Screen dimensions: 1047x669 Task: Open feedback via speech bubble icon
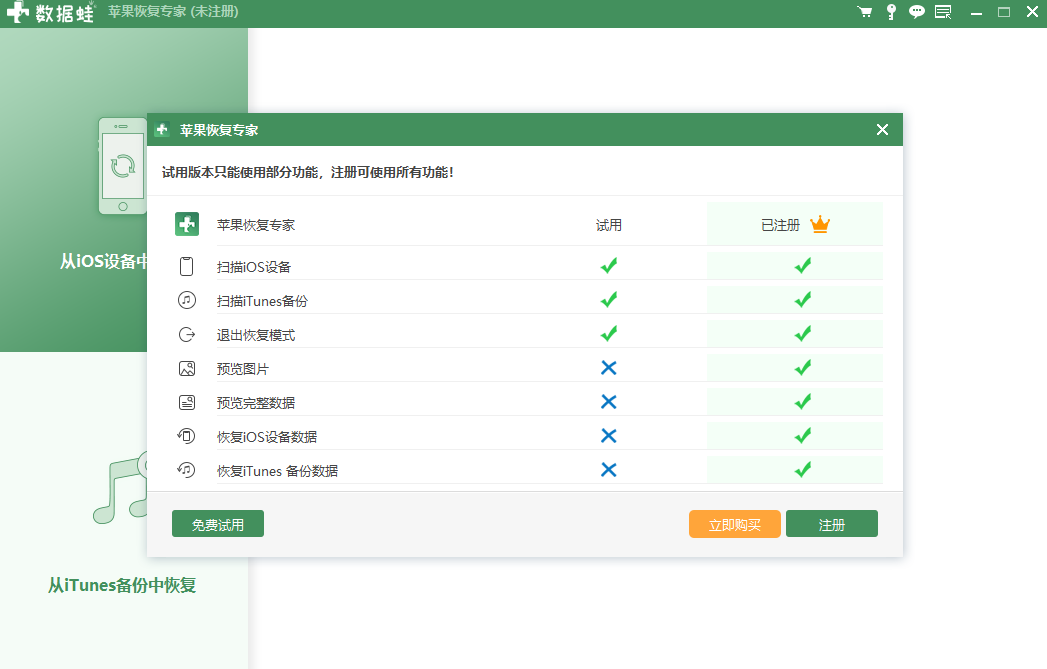(916, 12)
